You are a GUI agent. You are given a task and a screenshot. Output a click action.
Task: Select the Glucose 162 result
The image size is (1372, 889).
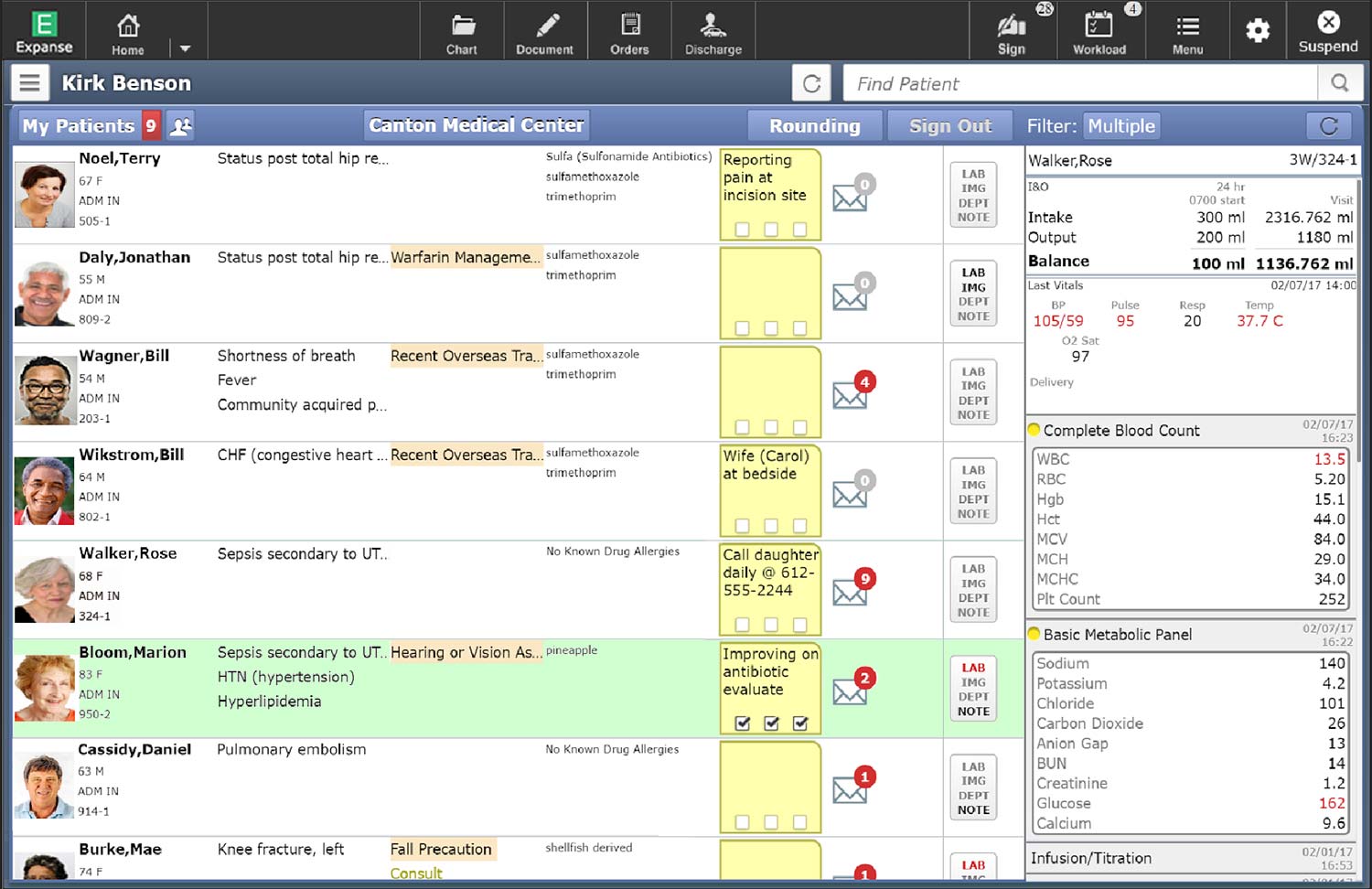pyautogui.click(x=1191, y=803)
